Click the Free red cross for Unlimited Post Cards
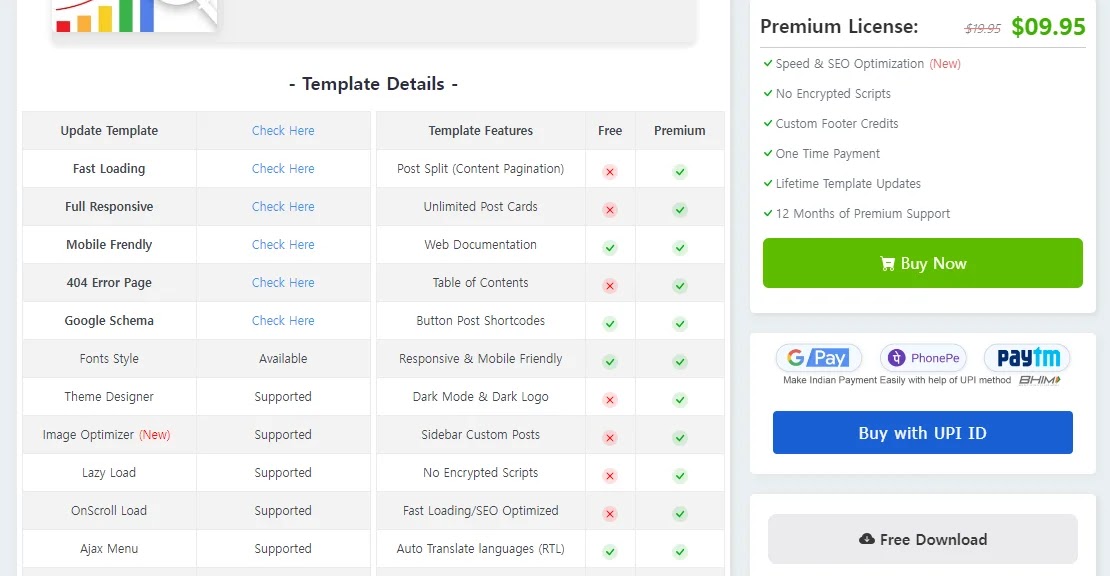This screenshot has height=576, width=1110. click(x=610, y=210)
